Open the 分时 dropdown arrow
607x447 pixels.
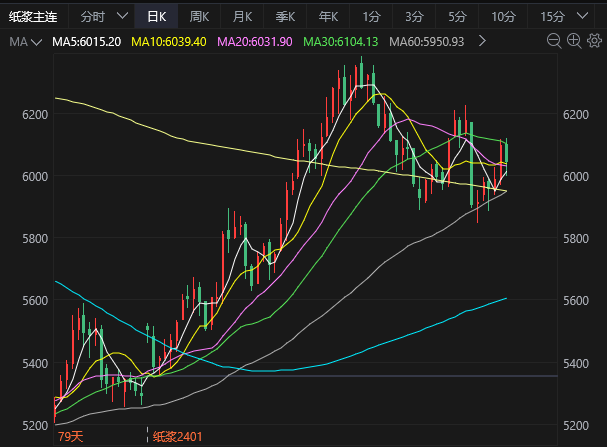[x=122, y=16]
